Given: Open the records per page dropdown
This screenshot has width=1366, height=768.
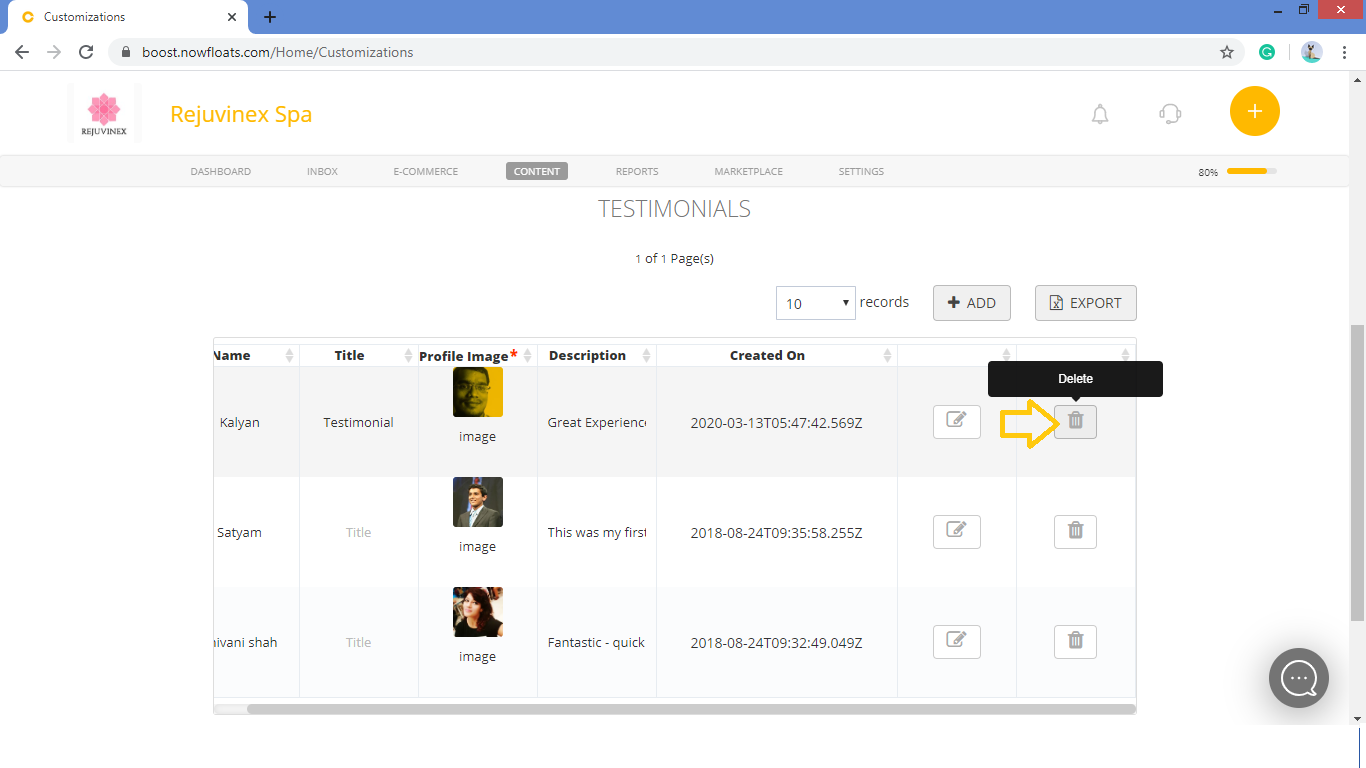Looking at the screenshot, I should tap(816, 303).
